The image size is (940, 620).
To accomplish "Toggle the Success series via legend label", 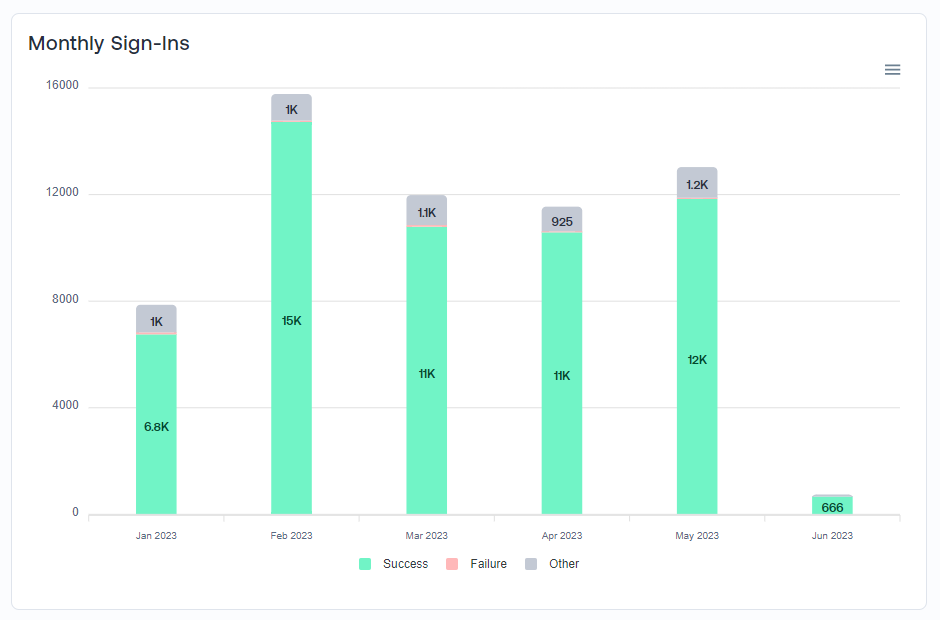I will [405, 564].
